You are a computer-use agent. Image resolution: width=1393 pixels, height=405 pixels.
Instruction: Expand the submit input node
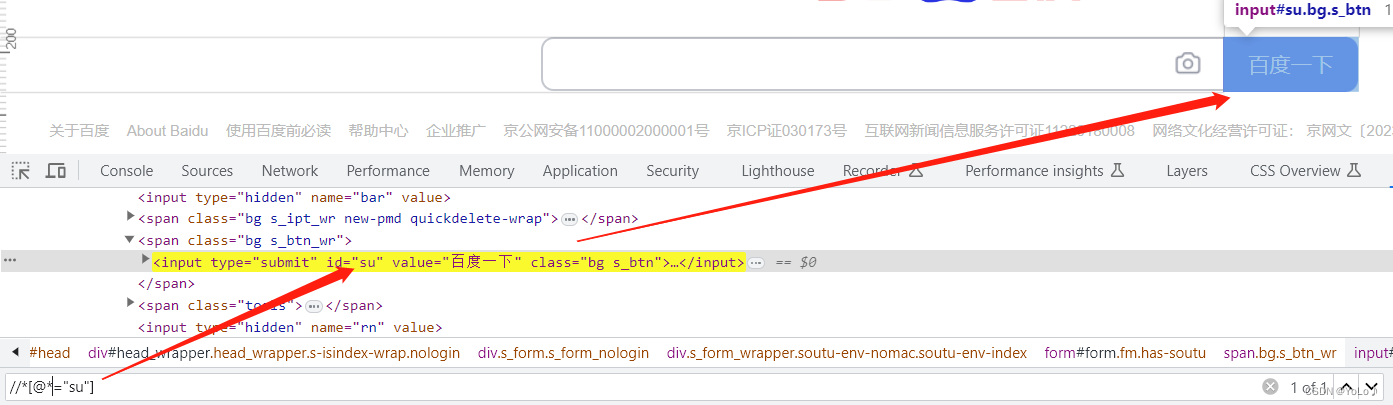click(x=145, y=260)
